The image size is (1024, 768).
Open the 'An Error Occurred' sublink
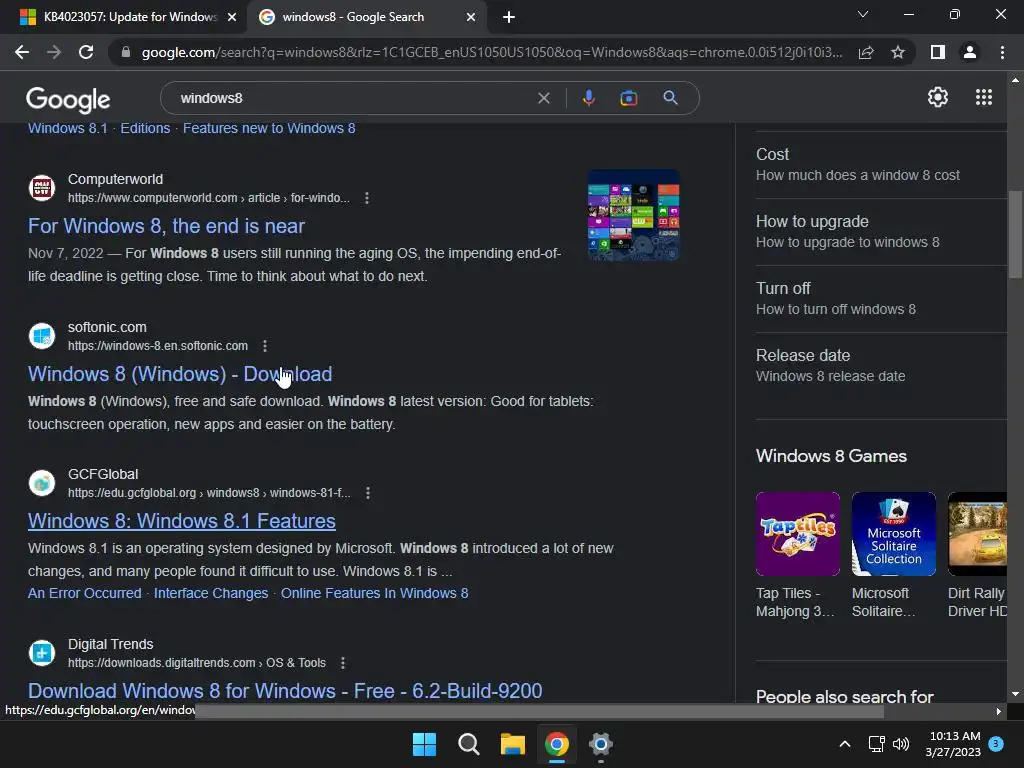pyautogui.click(x=84, y=593)
